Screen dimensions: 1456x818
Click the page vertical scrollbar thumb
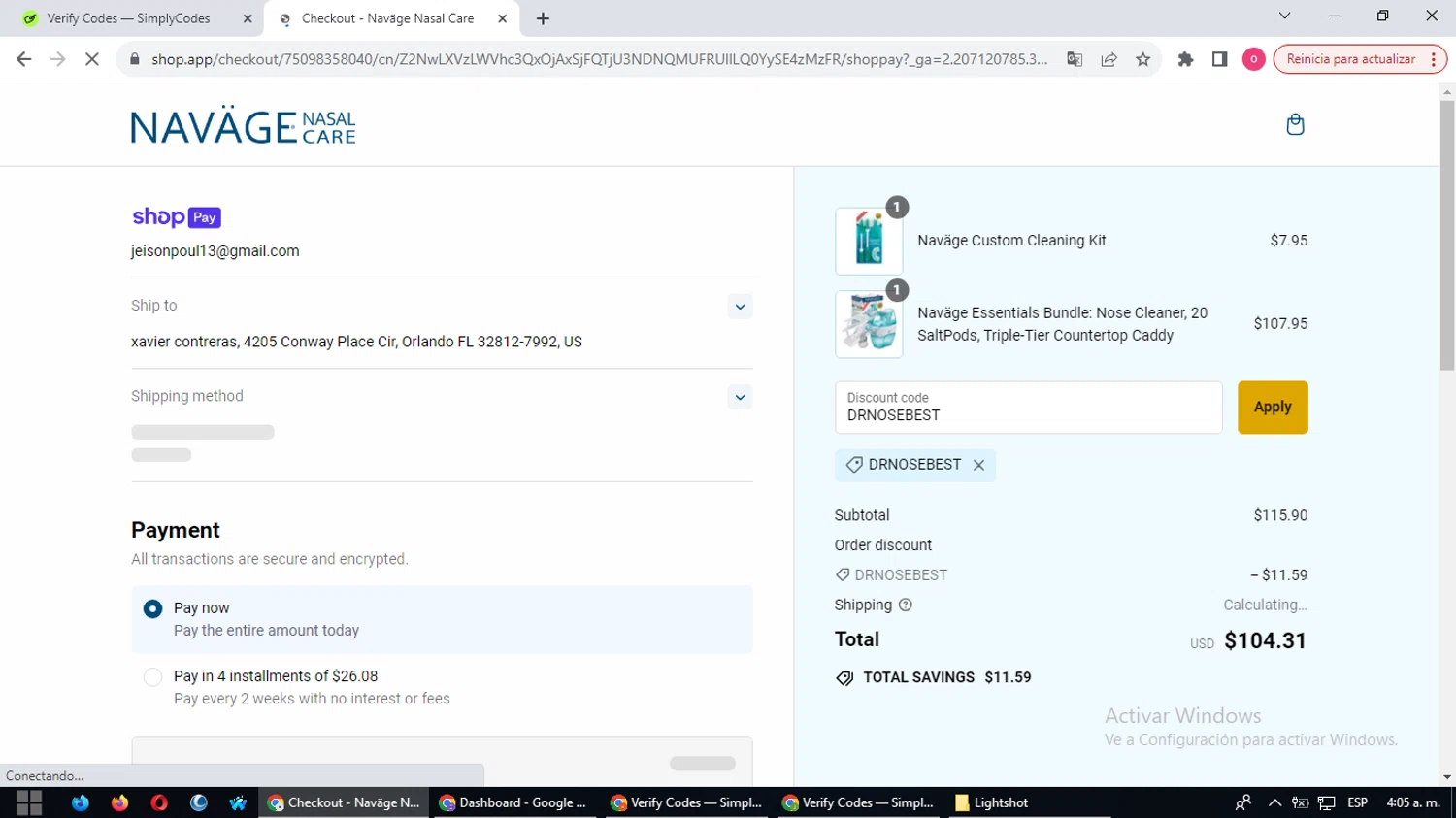(1447, 234)
